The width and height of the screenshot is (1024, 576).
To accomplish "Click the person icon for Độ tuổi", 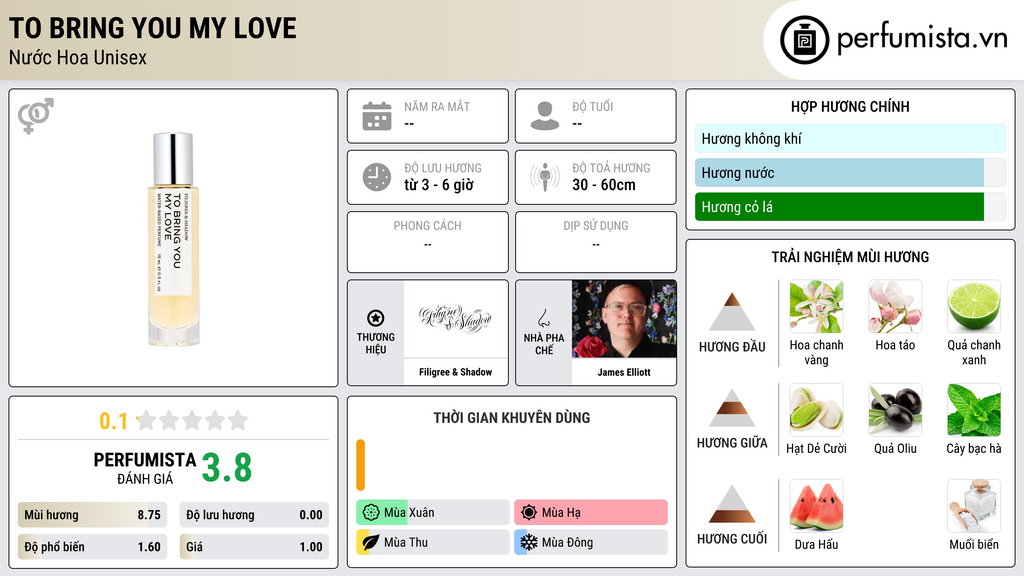I will click(x=545, y=116).
